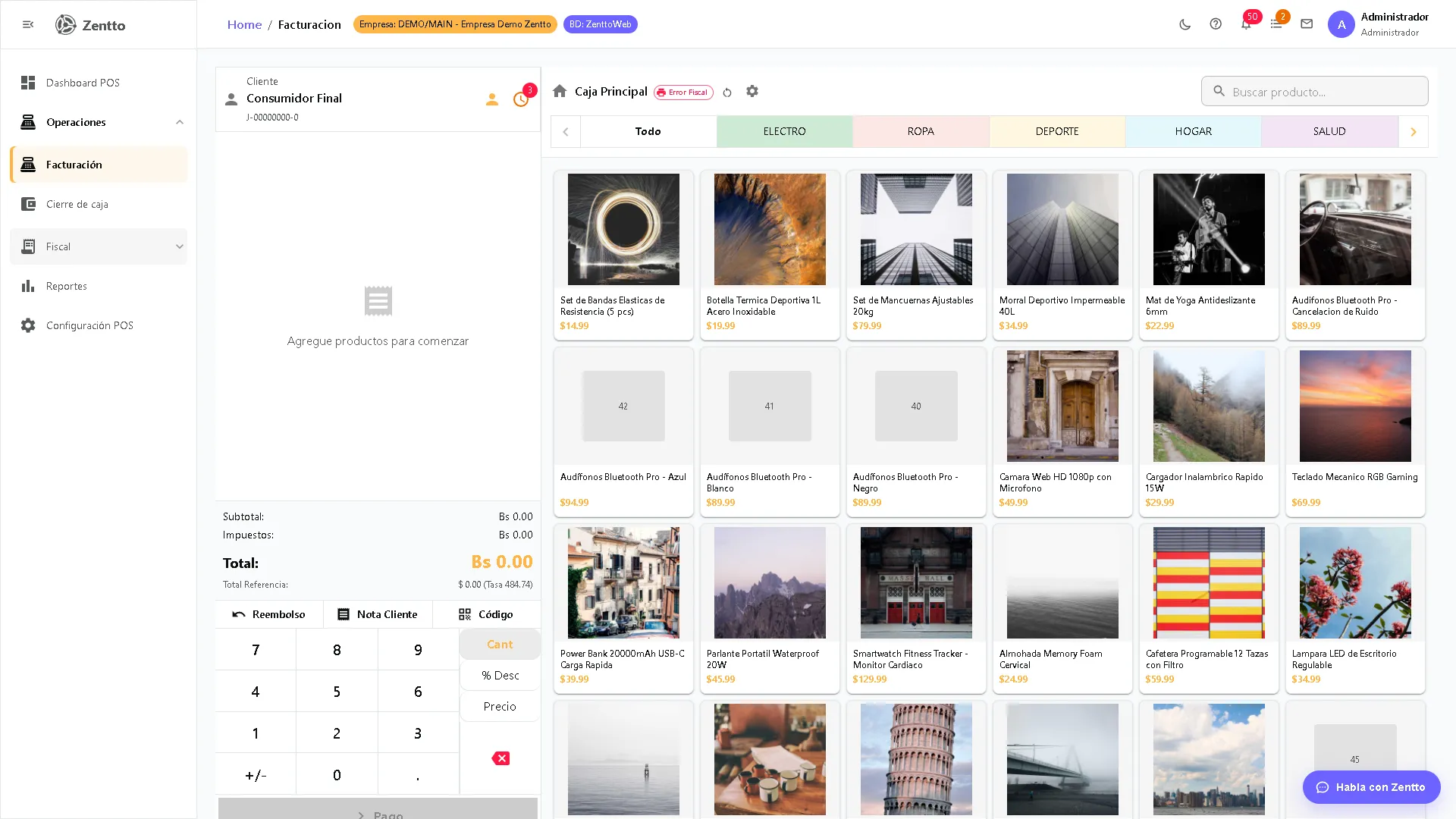The image size is (1456, 819).
Task: Select the ROPA category tab
Action: click(x=921, y=132)
